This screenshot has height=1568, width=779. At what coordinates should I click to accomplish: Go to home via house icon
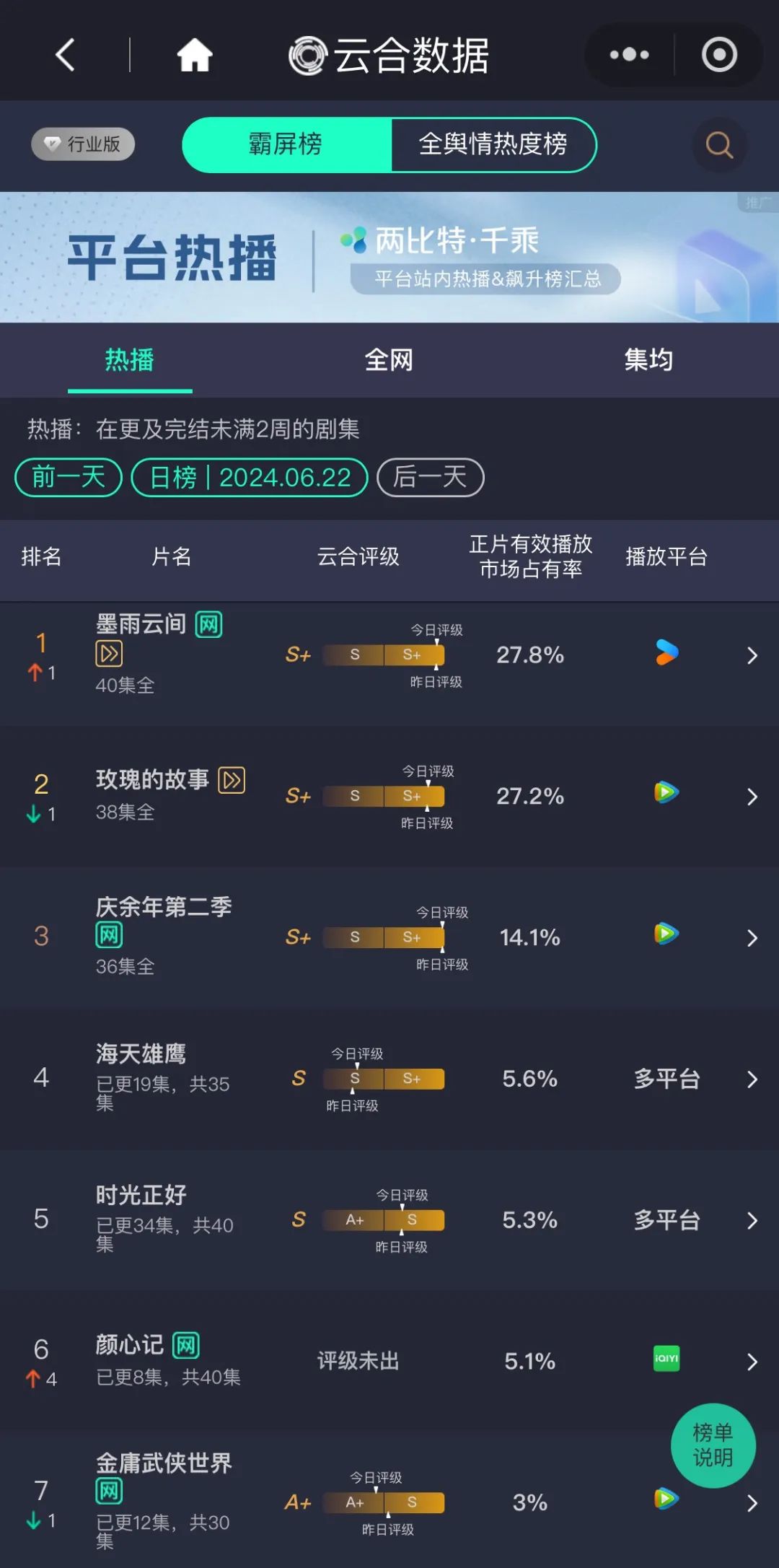point(195,55)
